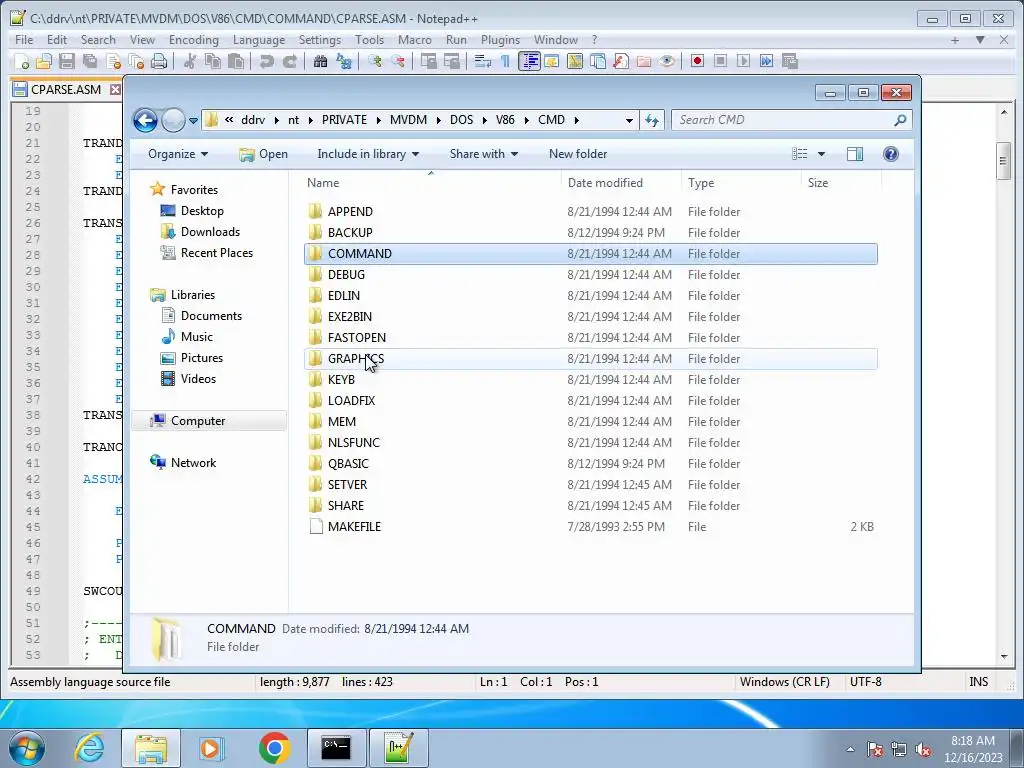Click New file icon in Notepad++ toolbar
Screen dimensions: 1024x768
(x=22, y=61)
